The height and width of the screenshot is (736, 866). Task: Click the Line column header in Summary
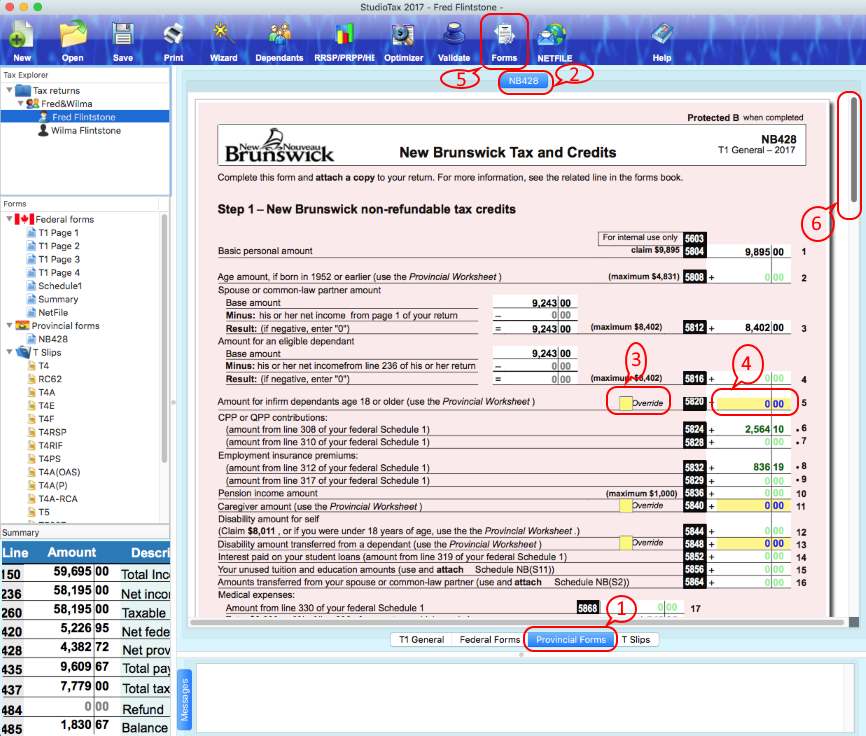[15, 552]
